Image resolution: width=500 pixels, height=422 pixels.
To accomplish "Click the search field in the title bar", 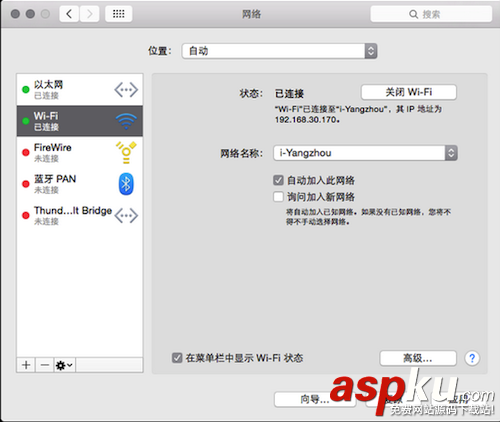I will (431, 14).
